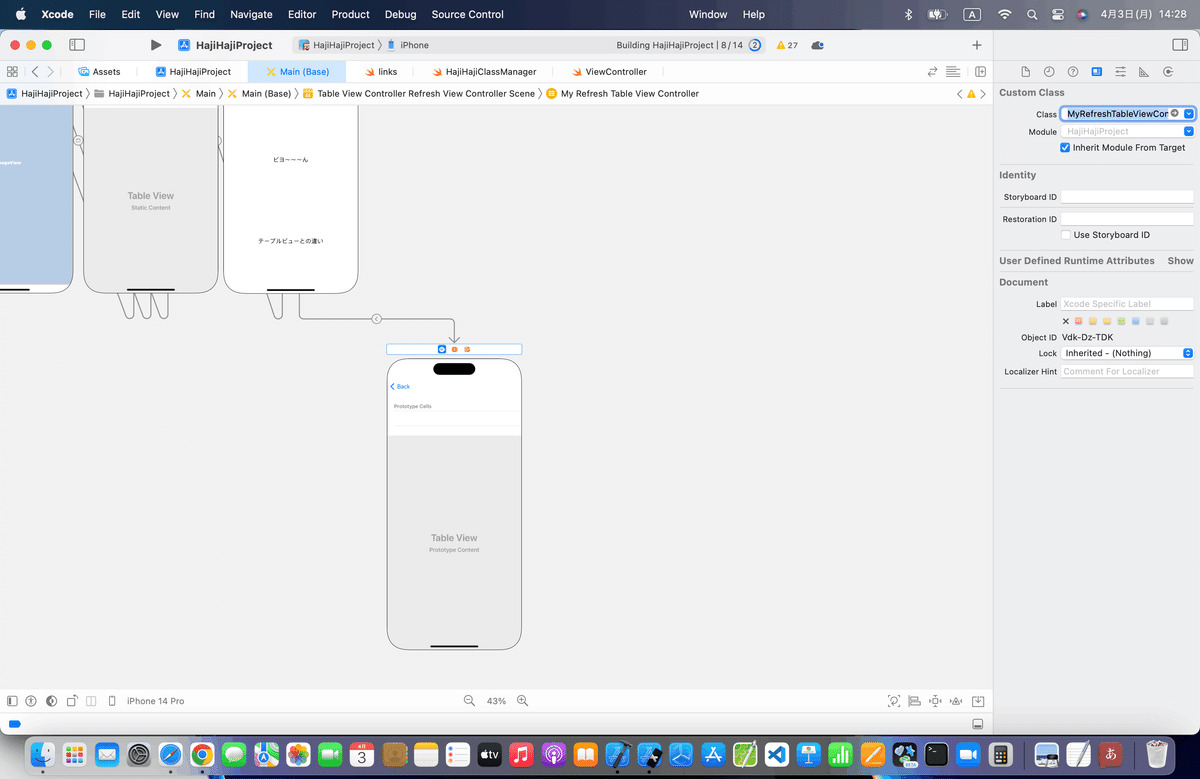
Task: Select the iPhone run destination
Action: (408, 45)
